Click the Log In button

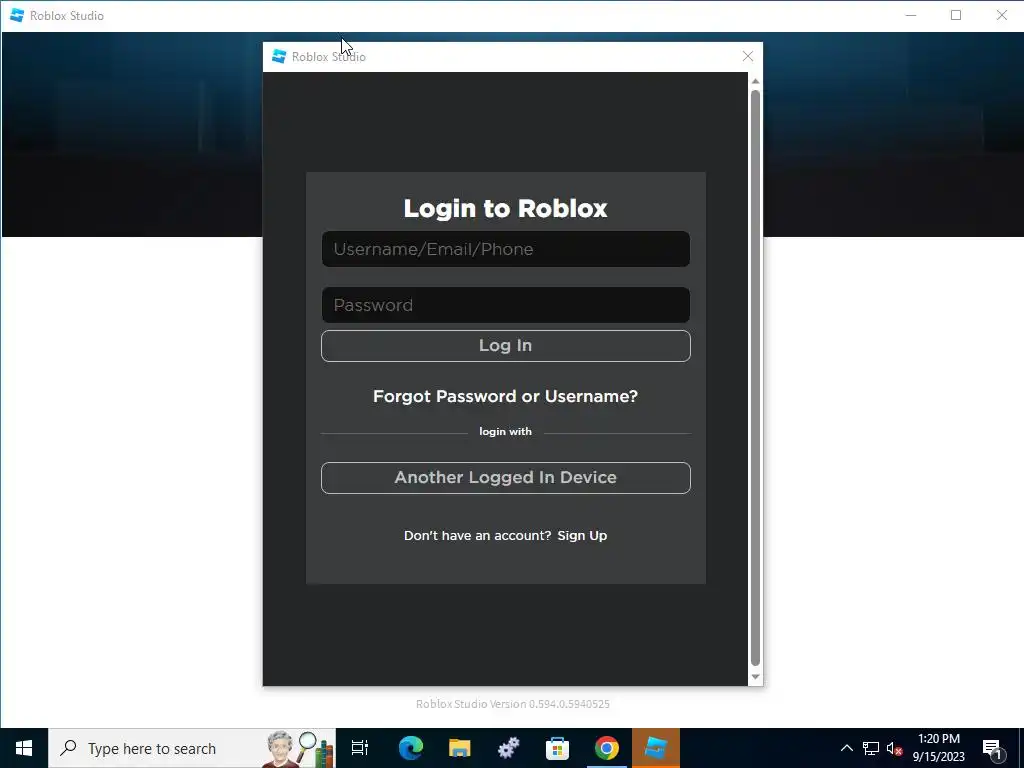tap(505, 345)
